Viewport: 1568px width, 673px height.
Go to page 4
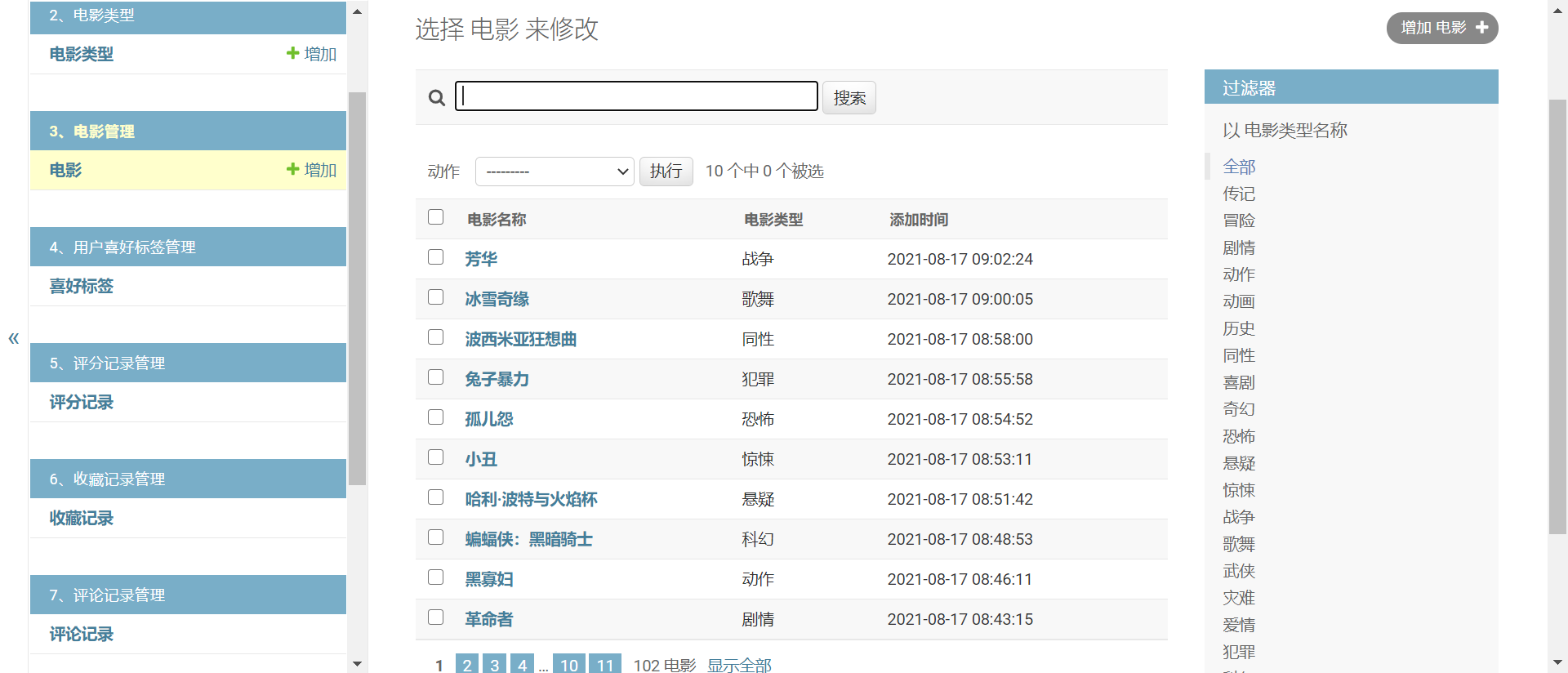[x=523, y=663]
